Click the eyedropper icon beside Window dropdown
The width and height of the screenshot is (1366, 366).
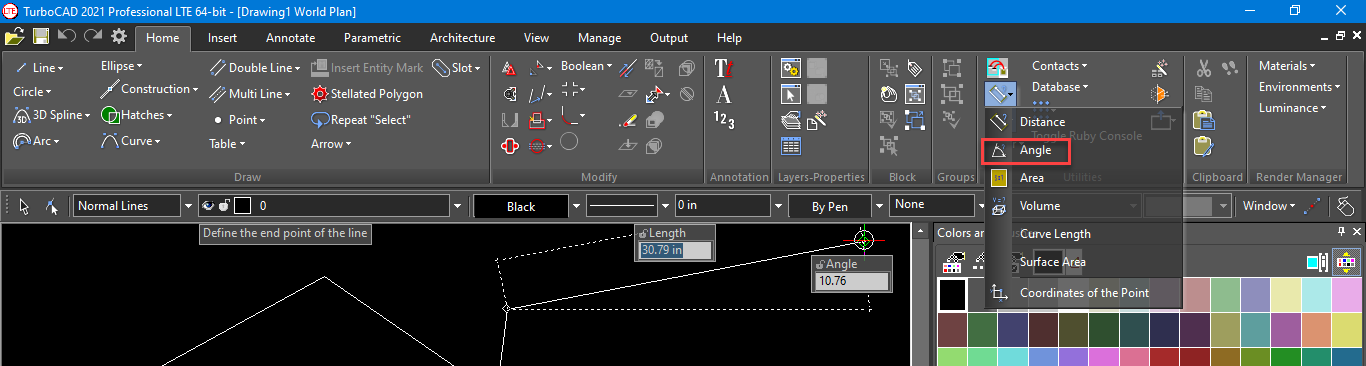[1313, 206]
